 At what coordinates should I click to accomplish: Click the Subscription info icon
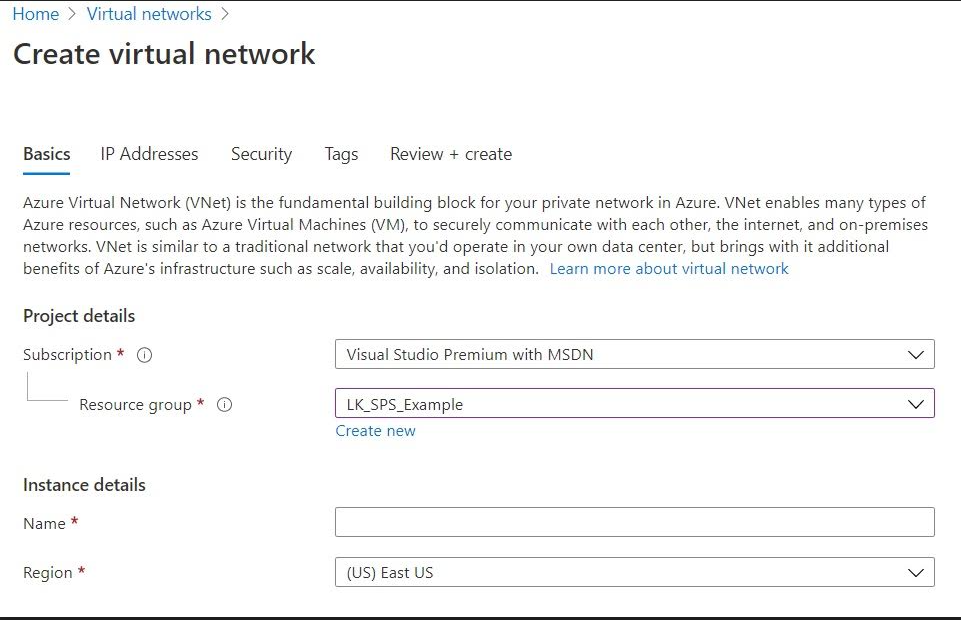pos(144,355)
